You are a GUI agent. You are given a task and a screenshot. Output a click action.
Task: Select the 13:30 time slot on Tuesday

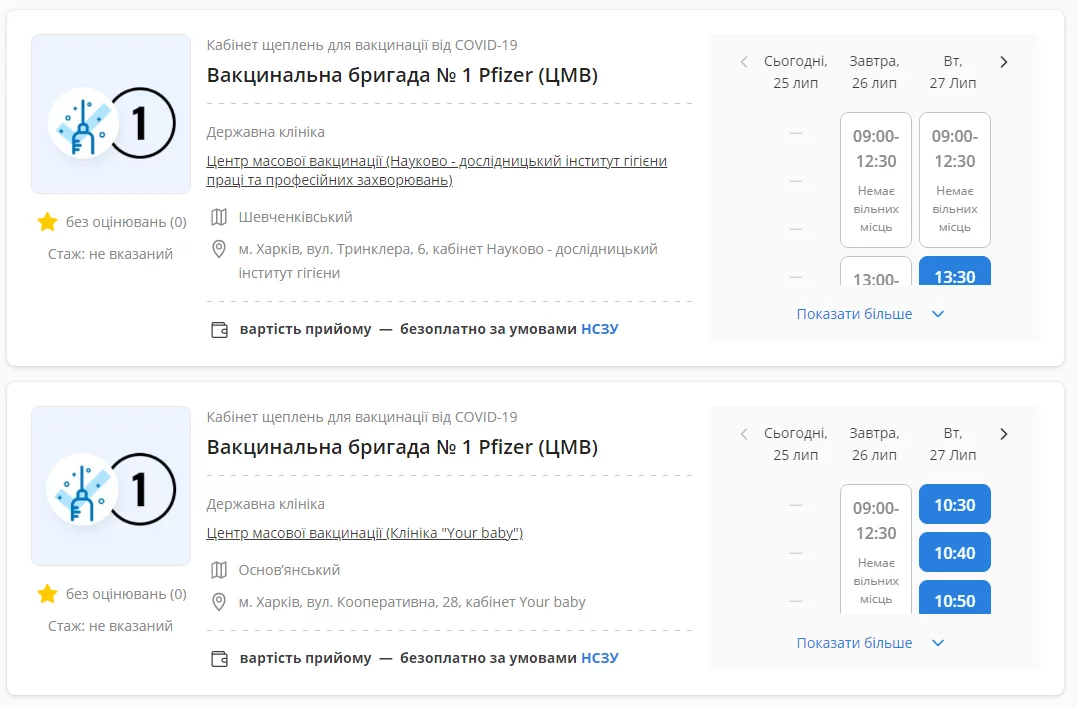[954, 272]
